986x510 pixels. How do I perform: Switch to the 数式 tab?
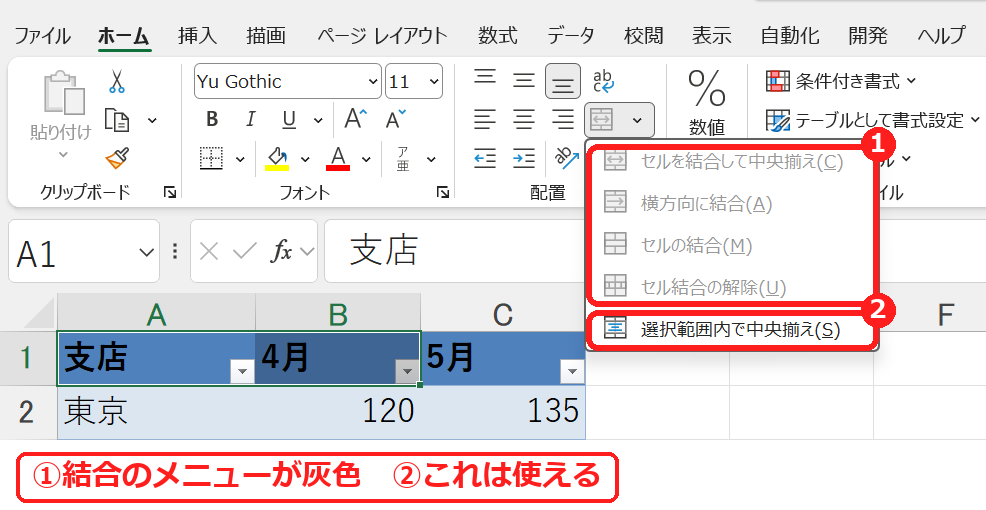click(497, 36)
